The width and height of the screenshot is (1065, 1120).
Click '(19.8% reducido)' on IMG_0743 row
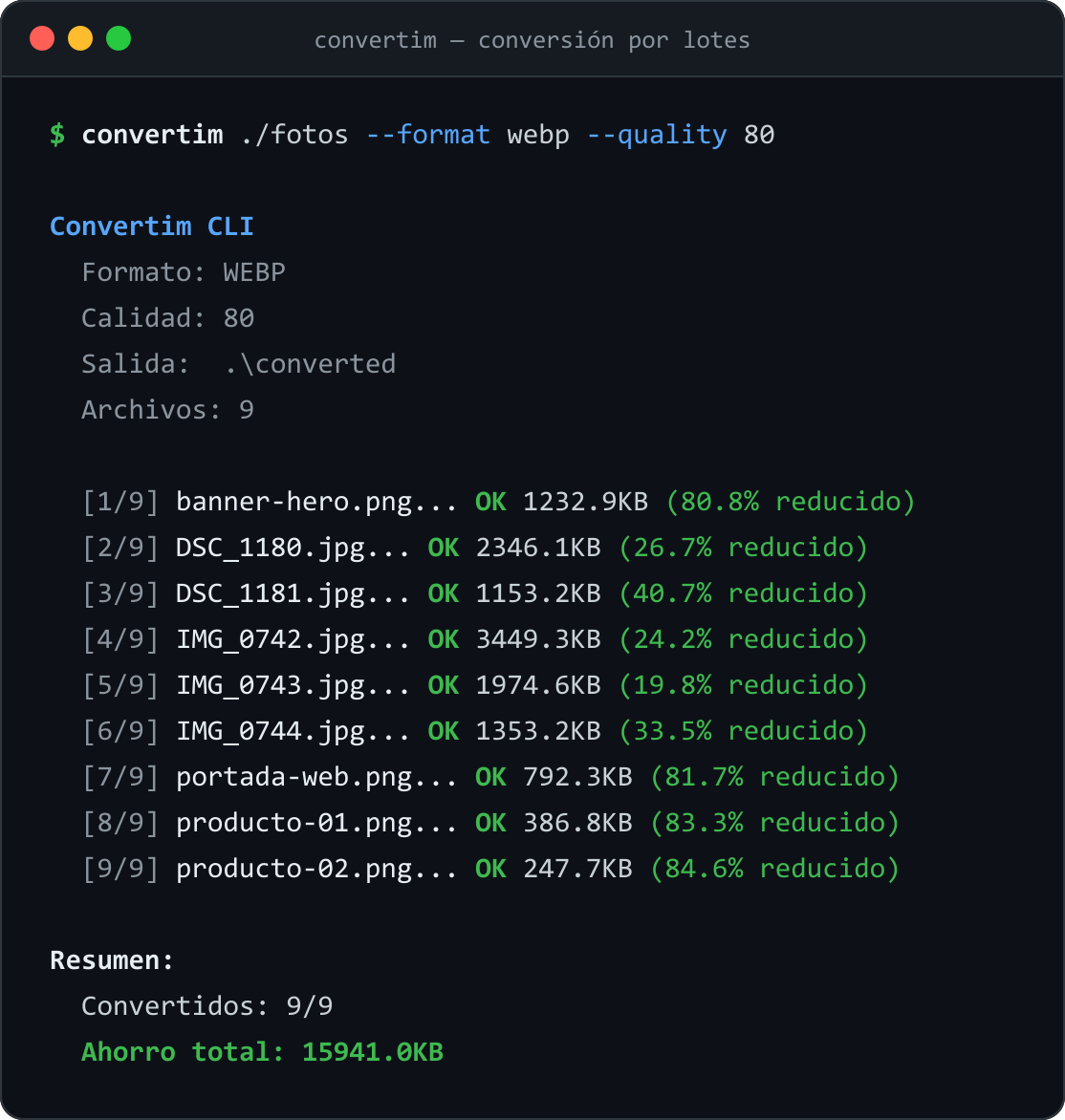[x=743, y=684]
